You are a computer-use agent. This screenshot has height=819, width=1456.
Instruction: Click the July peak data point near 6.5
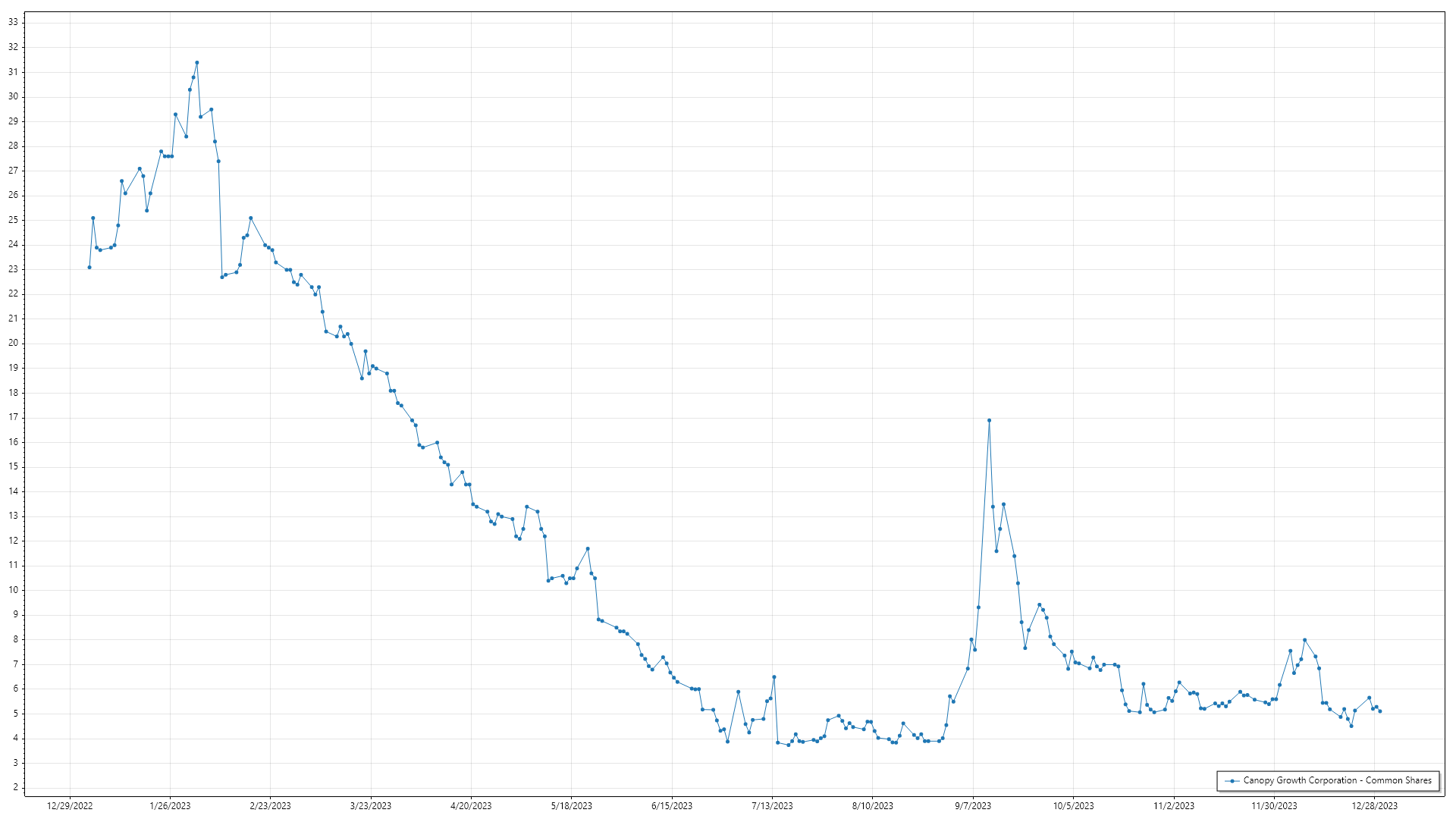tap(773, 677)
